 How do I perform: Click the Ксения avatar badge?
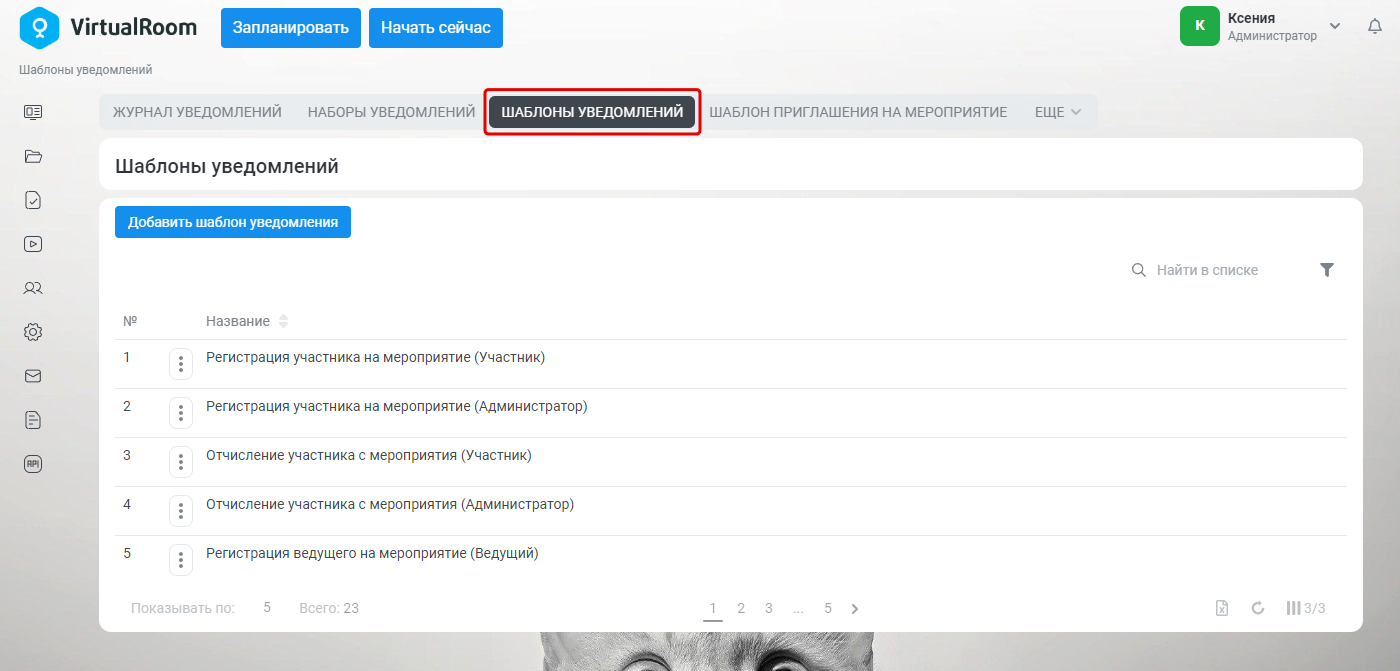click(1200, 26)
